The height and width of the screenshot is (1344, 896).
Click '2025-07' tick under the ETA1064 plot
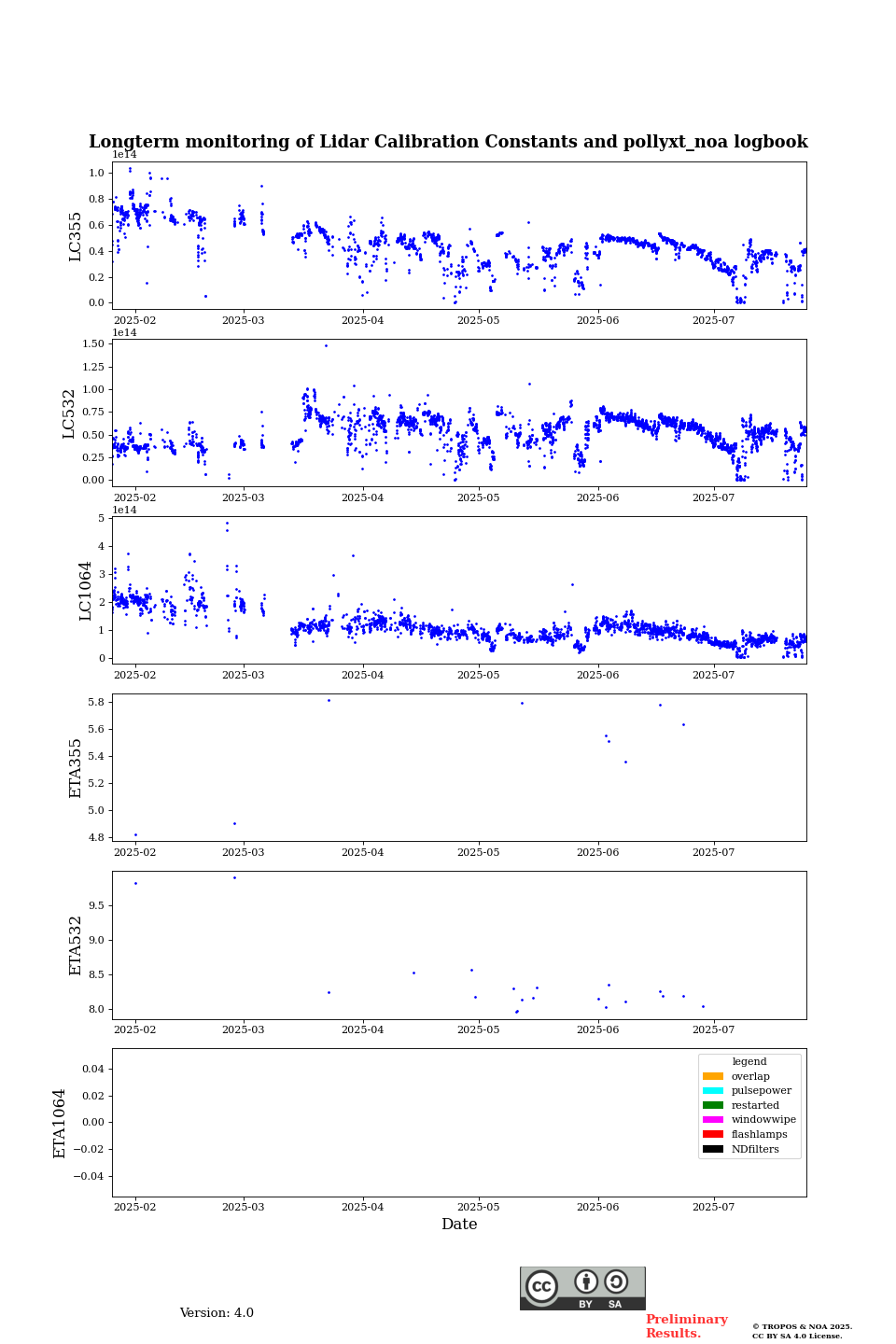[x=713, y=1207]
